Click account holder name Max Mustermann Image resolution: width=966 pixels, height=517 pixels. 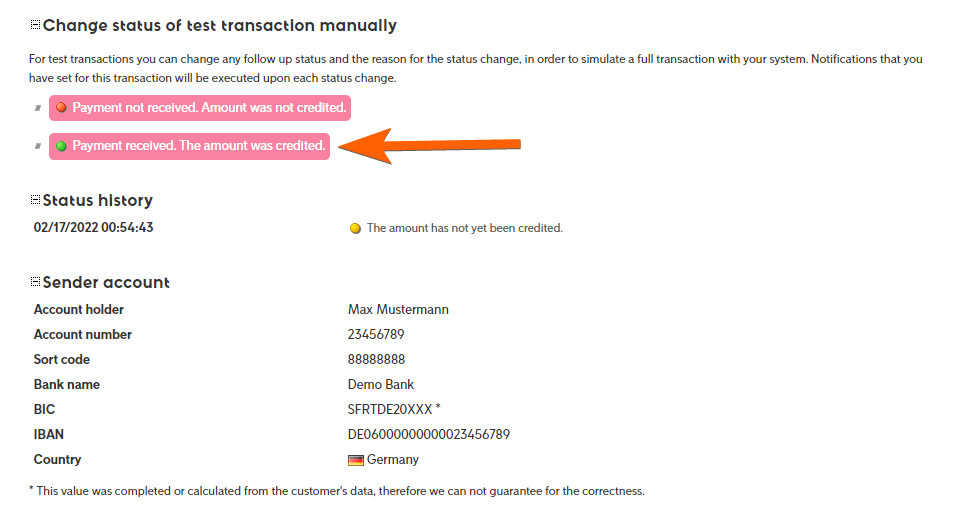(x=398, y=309)
